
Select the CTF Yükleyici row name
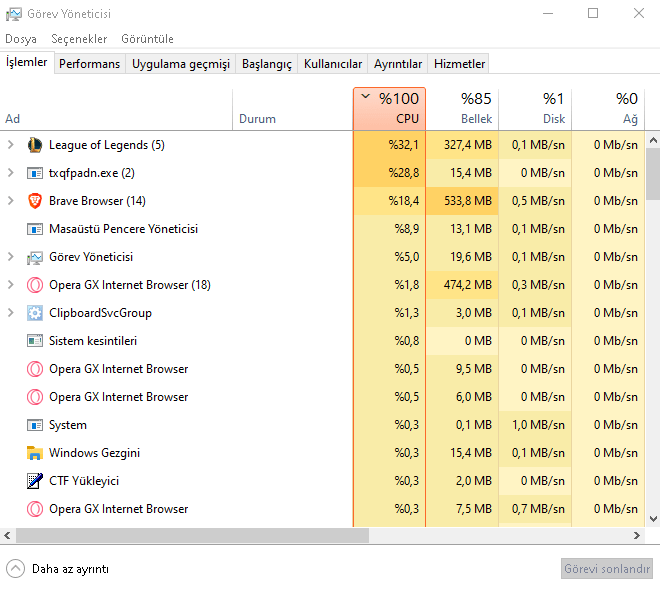[x=84, y=481]
